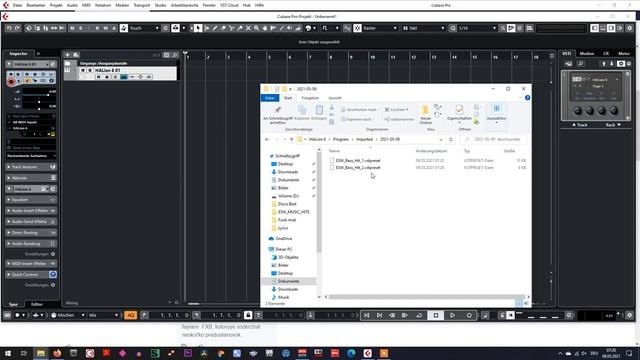The image size is (640, 360).
Task: Expand the Audio Insert-Effekte section
Action: click(x=31, y=211)
